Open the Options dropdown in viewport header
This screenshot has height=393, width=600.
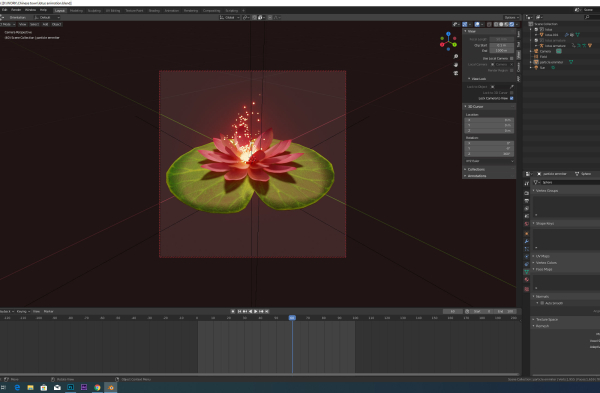pyautogui.click(x=511, y=17)
